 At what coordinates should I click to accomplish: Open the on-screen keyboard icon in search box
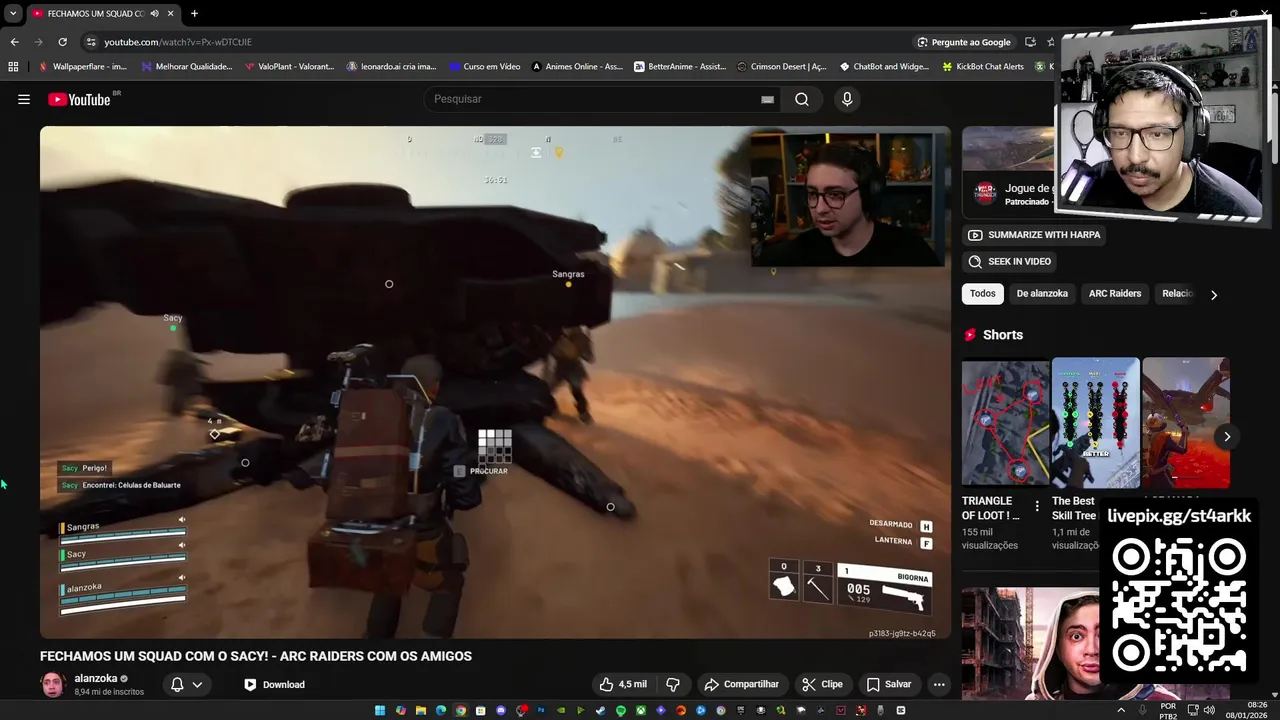(x=767, y=99)
